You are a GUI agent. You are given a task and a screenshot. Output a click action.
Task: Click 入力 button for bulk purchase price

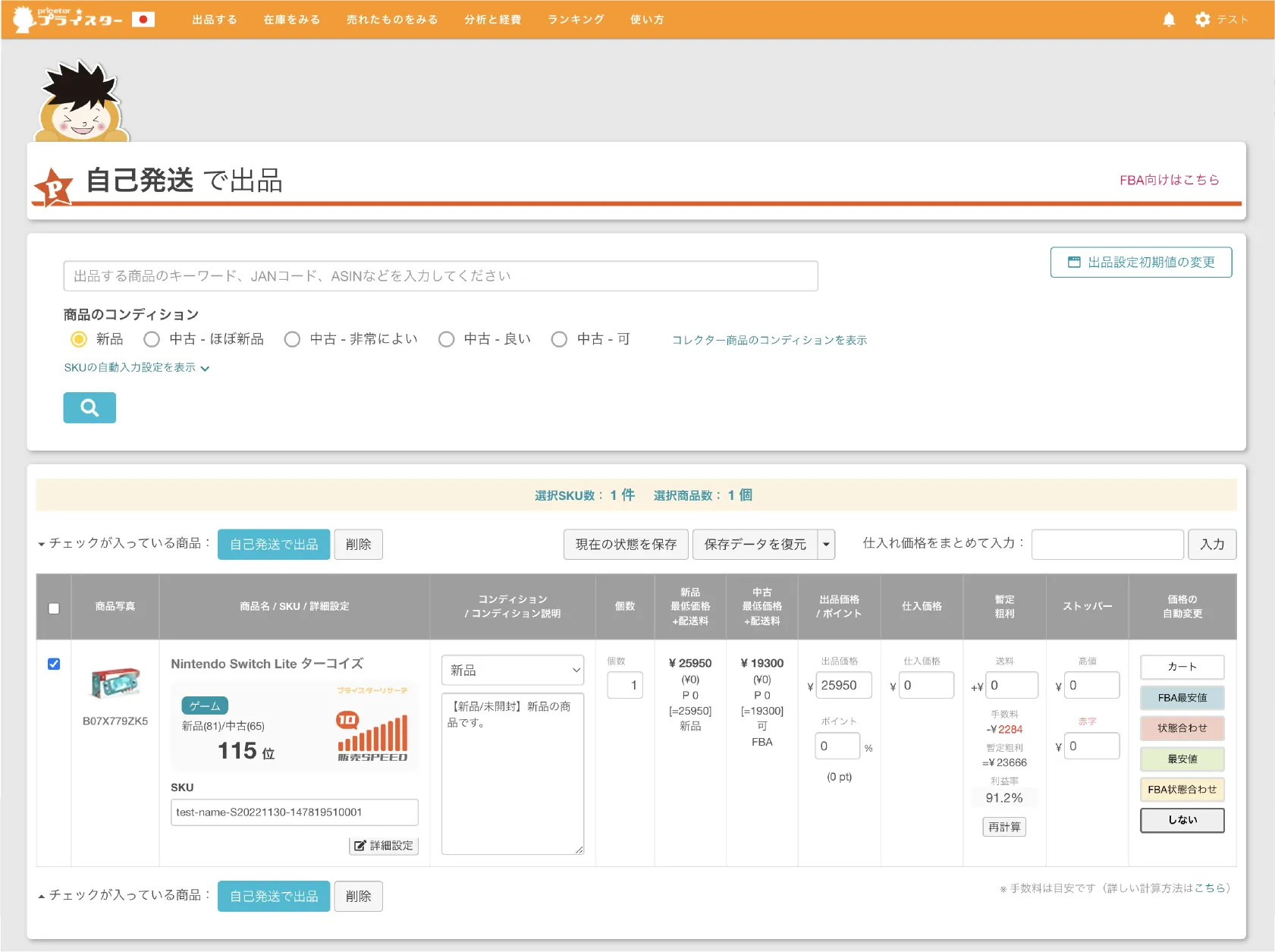click(x=1212, y=545)
